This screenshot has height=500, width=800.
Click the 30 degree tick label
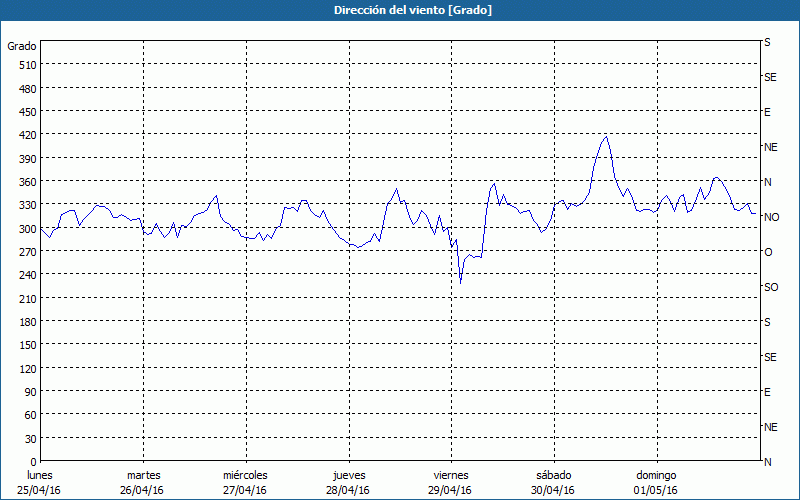coord(25,438)
